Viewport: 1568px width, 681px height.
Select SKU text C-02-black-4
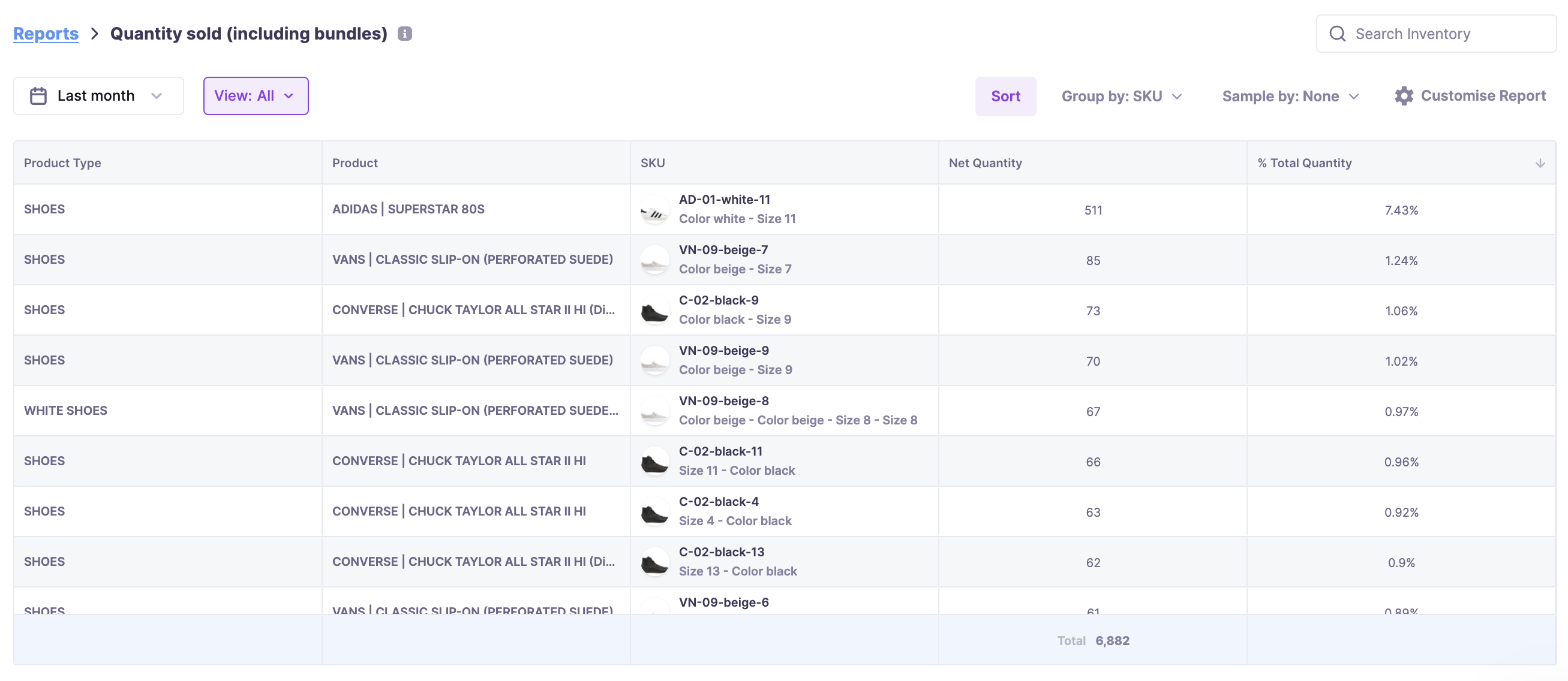(x=719, y=502)
